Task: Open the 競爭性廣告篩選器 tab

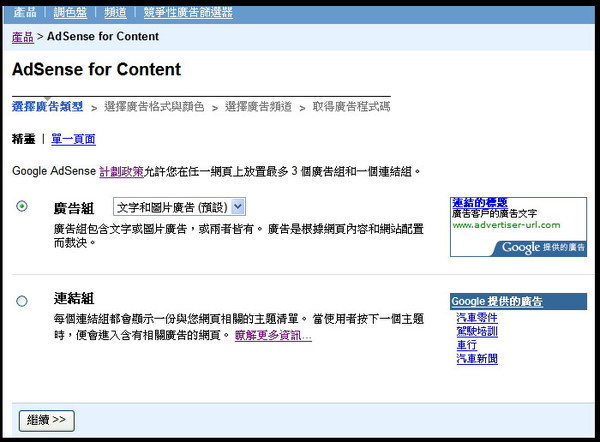Action: [x=188, y=12]
